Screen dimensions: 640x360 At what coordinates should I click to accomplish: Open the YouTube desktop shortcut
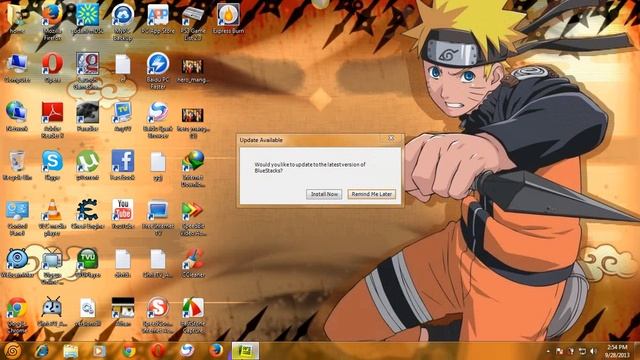[122, 214]
